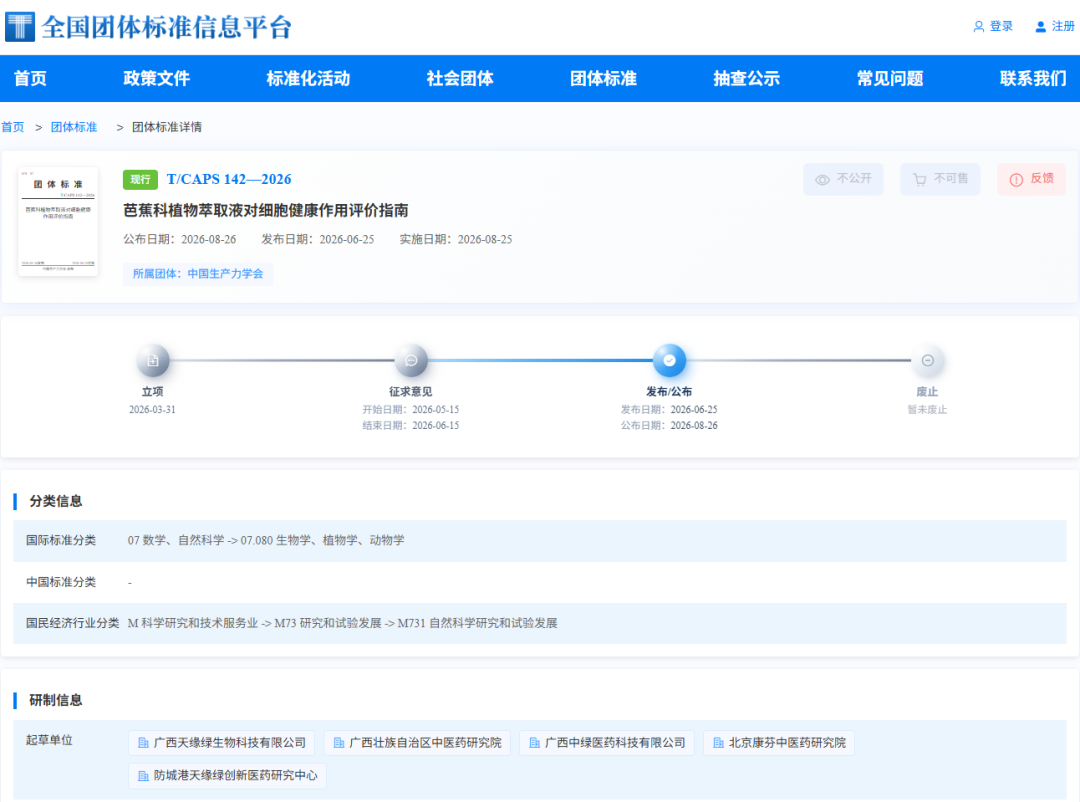Select the 发布/公布 checkmark step
The height and width of the screenshot is (802, 1080).
pos(669,360)
